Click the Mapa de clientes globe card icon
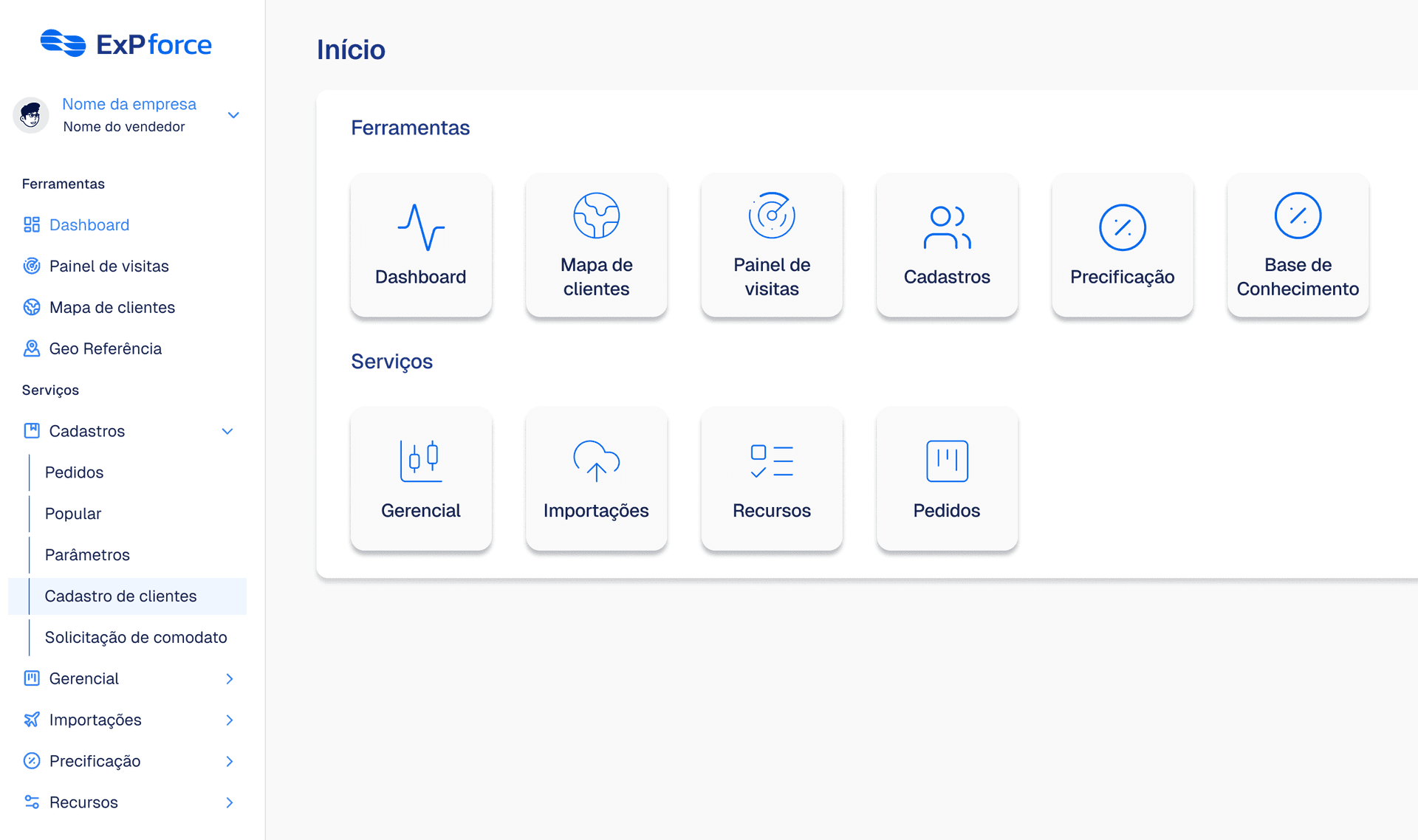 pos(597,216)
